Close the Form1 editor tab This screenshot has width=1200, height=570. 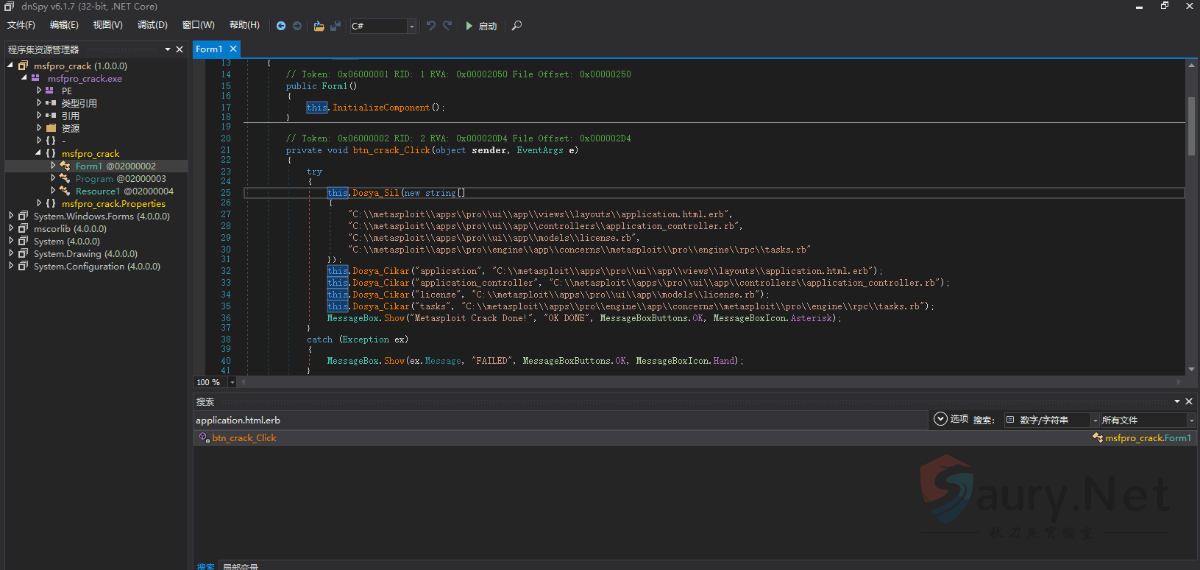pyautogui.click(x=233, y=48)
